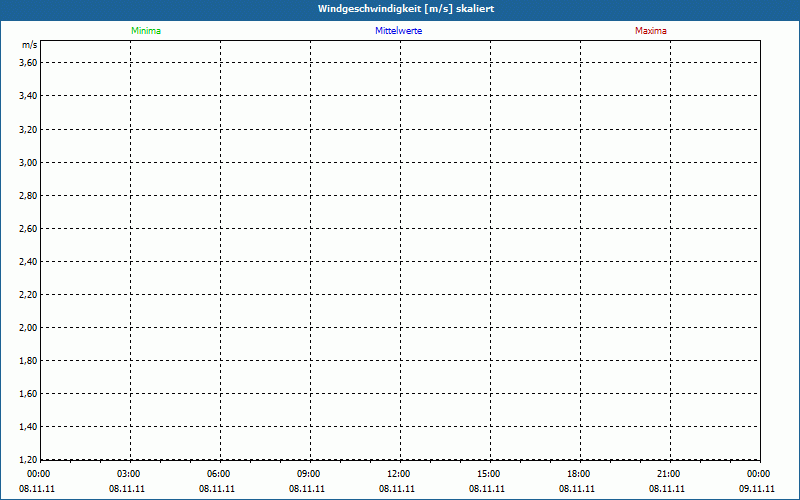This screenshot has width=800, height=500.
Task: Click the 09:00 time axis label
Action: pos(309,474)
